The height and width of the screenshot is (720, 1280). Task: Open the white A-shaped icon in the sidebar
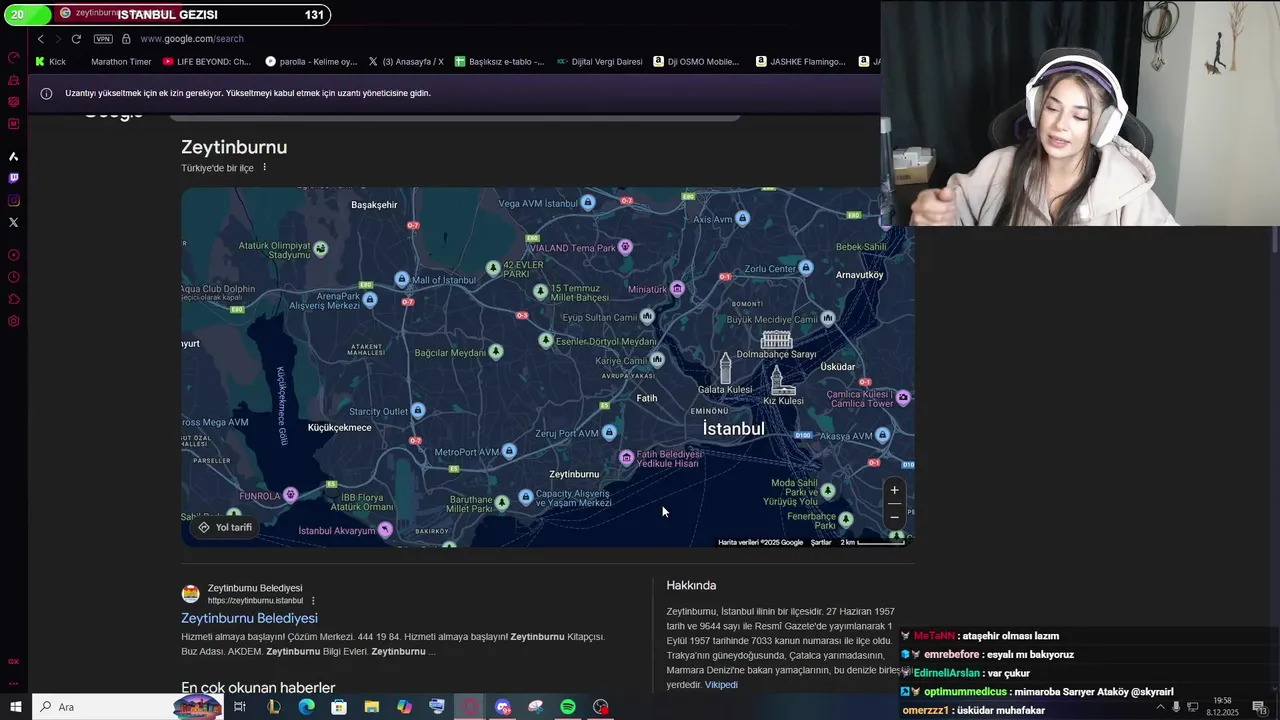[x=14, y=157]
